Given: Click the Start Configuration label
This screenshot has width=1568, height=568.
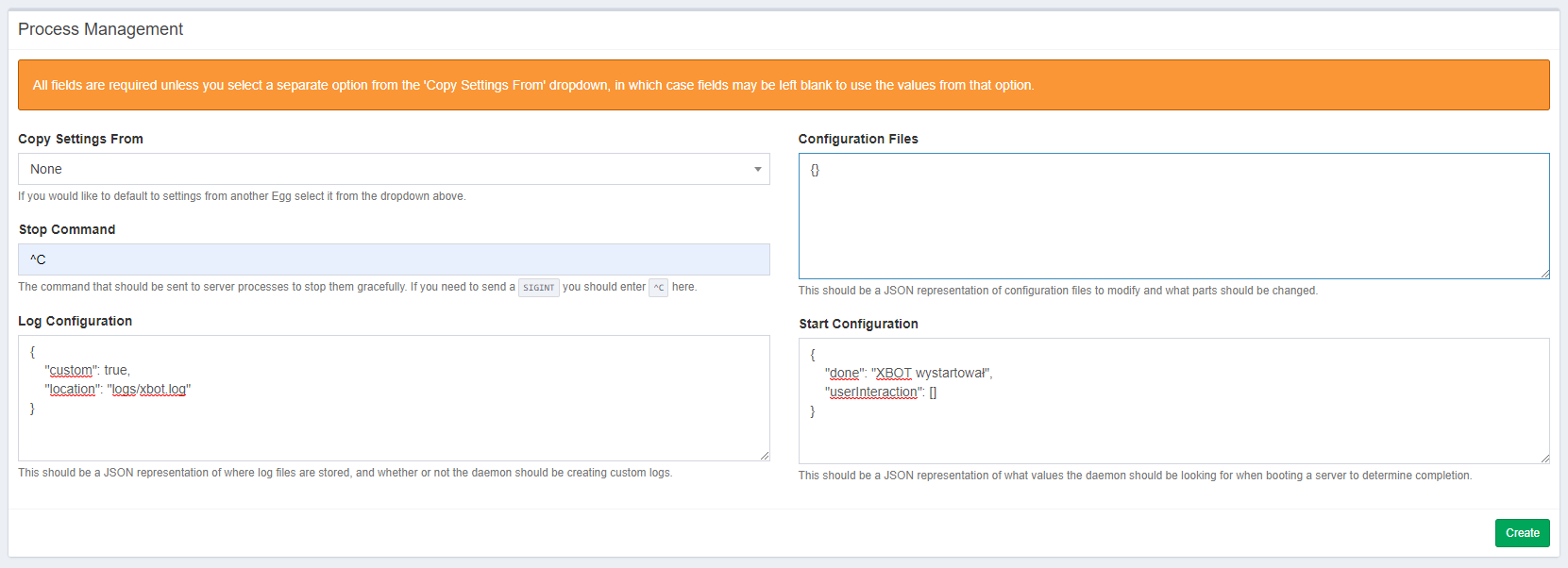Looking at the screenshot, I should [857, 324].
